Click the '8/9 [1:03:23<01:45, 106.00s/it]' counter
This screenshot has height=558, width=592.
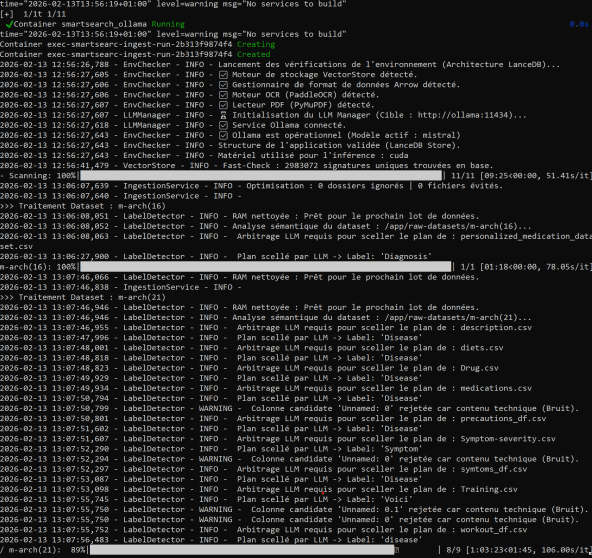519,550
